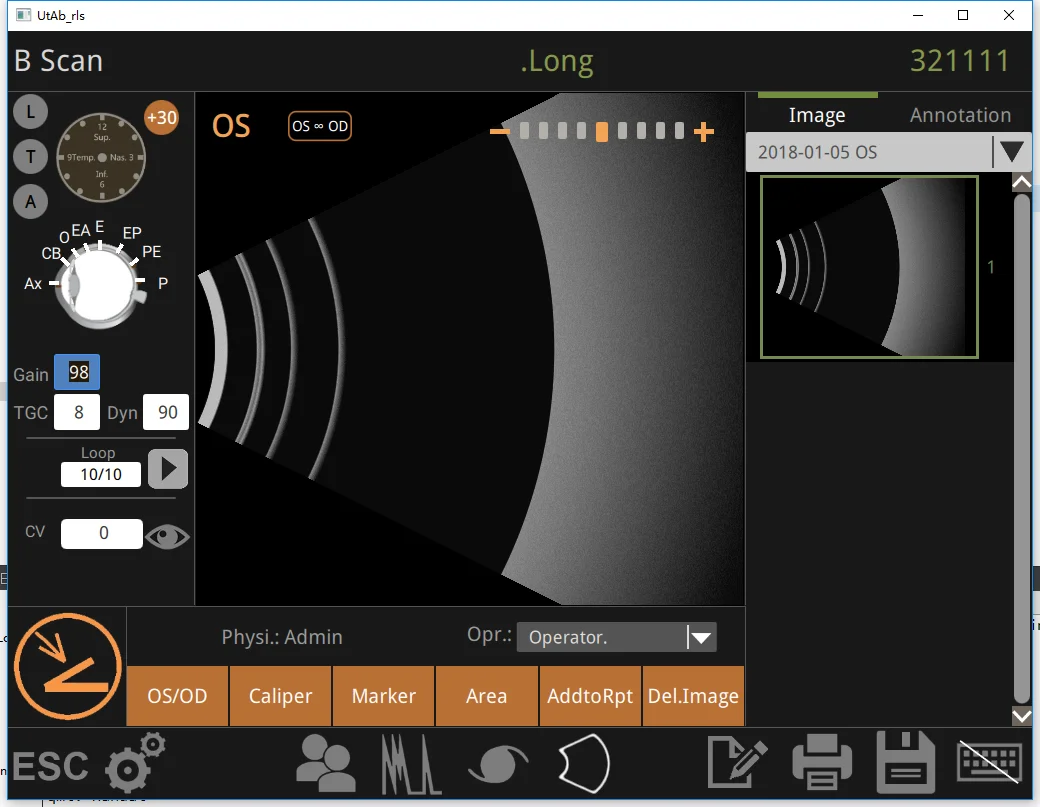Toggle the CV eye visibility icon
The height and width of the screenshot is (807, 1040).
167,537
